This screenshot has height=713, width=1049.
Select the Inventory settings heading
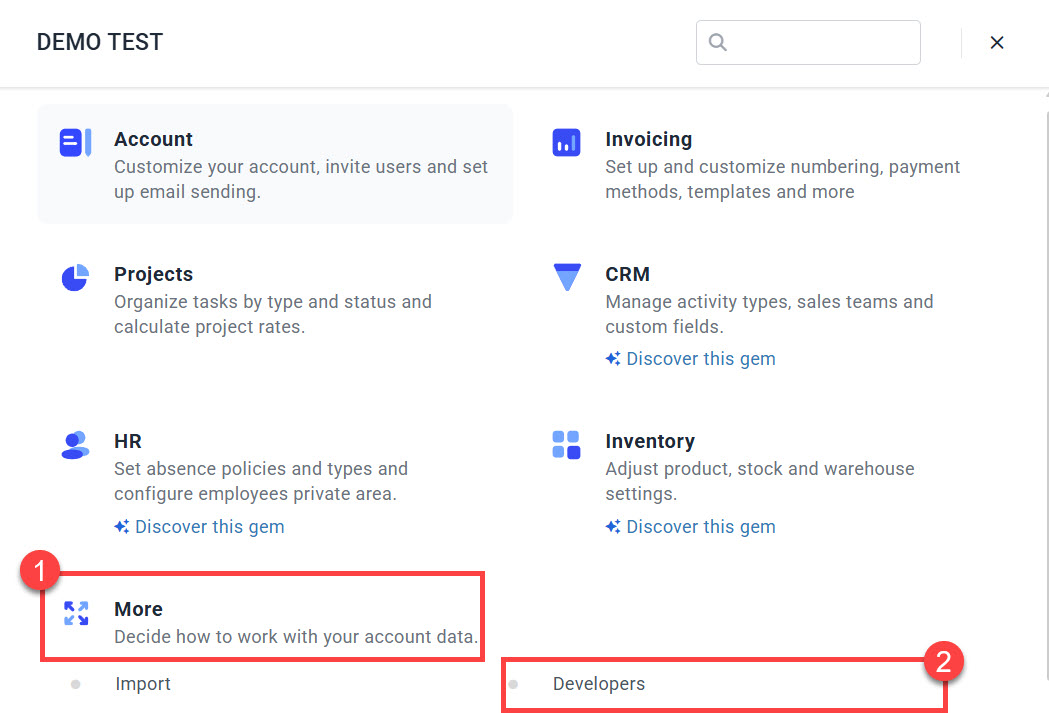[649, 441]
